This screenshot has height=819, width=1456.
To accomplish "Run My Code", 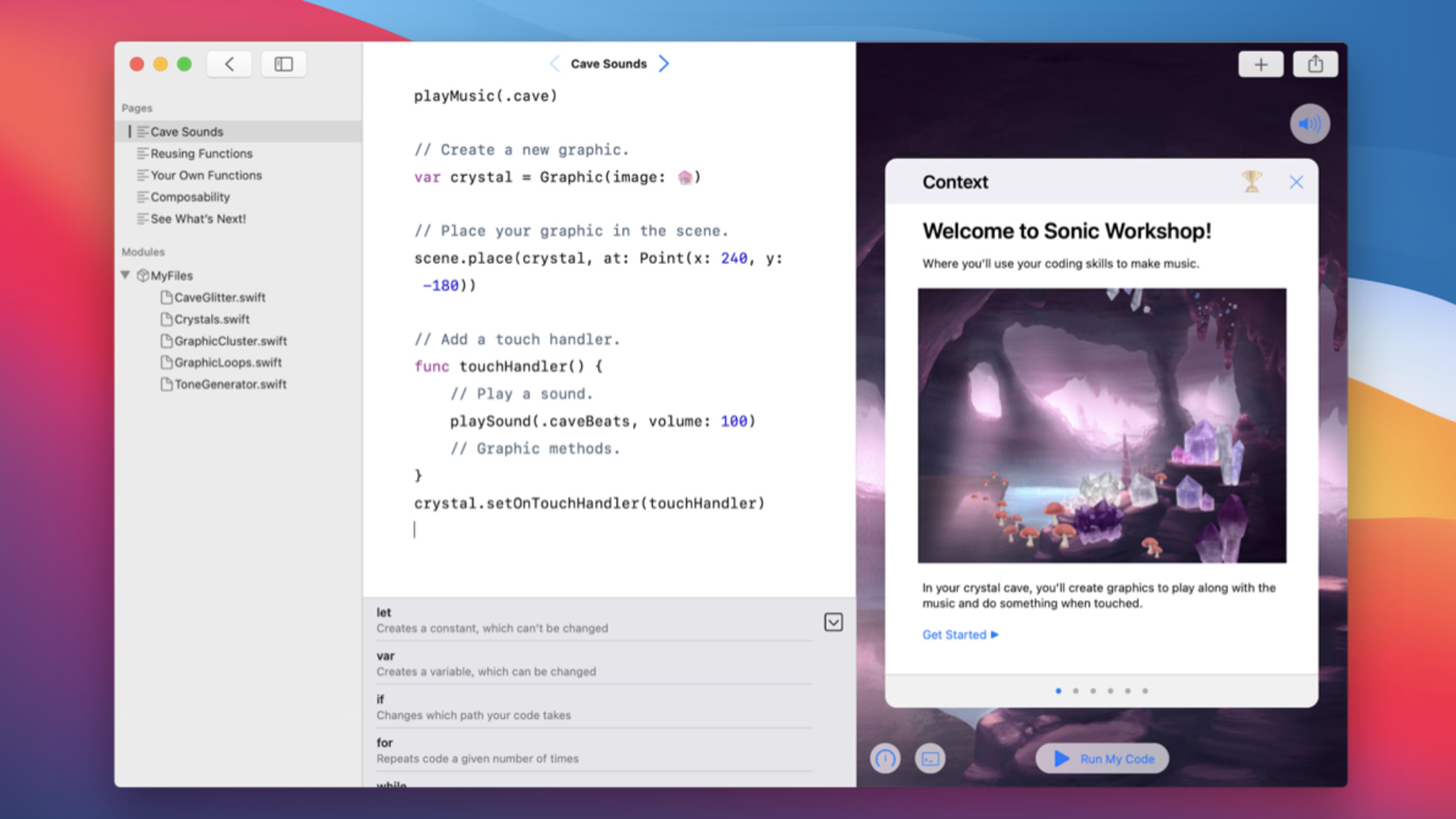I will (1103, 758).
